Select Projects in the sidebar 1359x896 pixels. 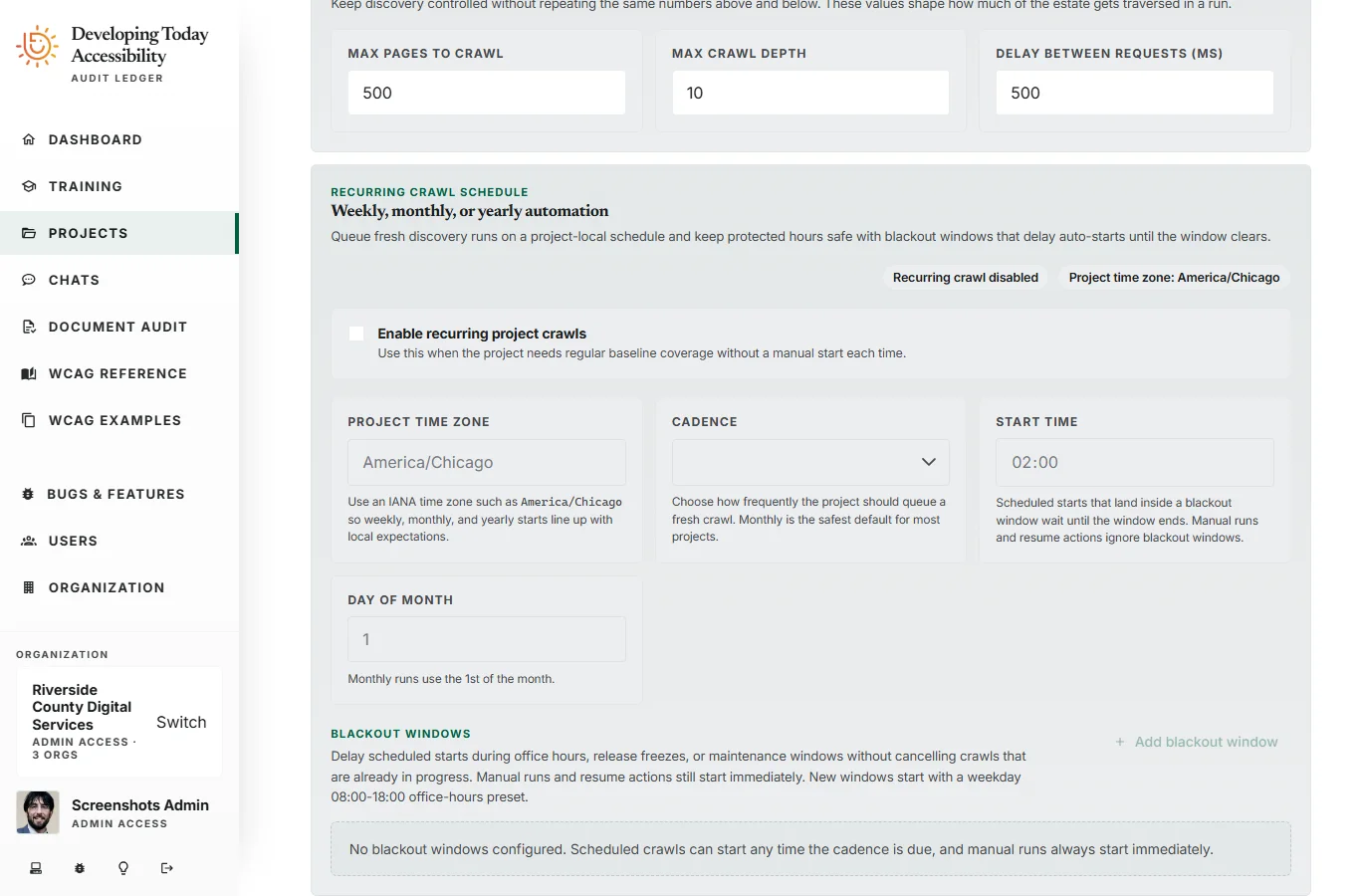tap(119, 233)
